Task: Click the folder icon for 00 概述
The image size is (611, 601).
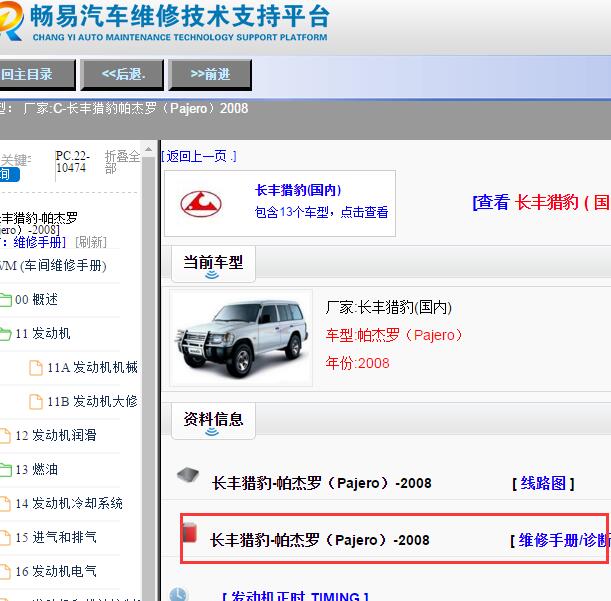Action: click(5, 300)
